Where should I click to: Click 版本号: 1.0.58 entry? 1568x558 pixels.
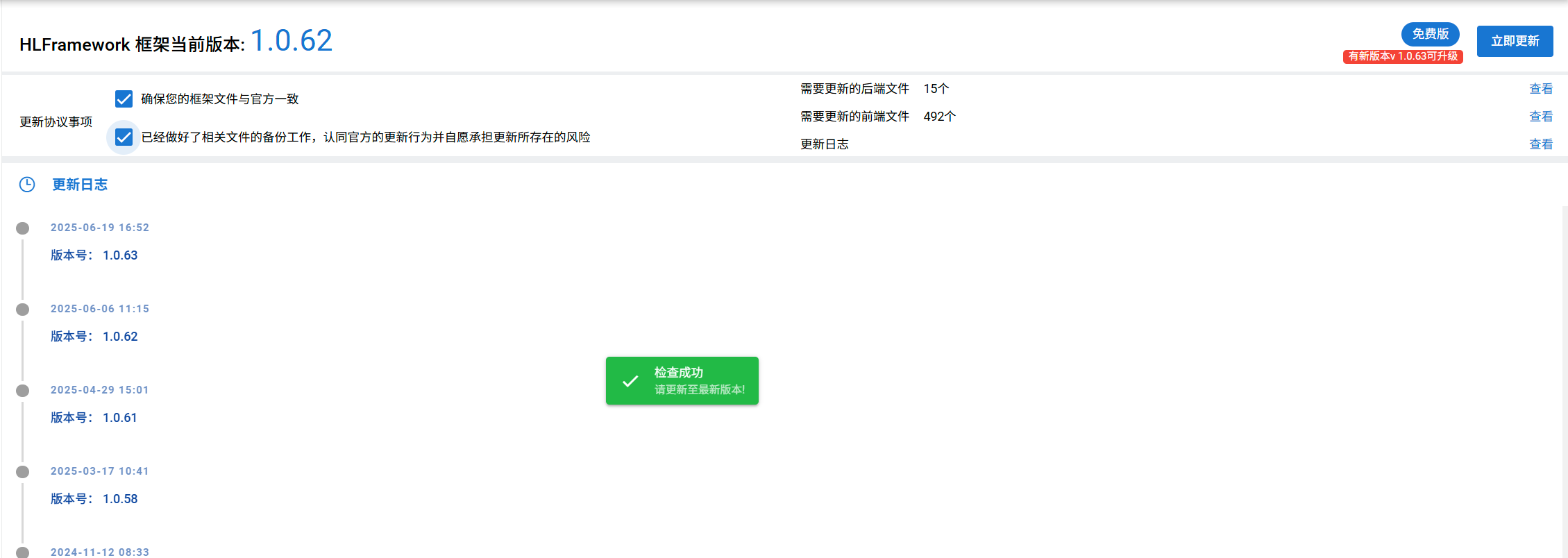point(94,499)
